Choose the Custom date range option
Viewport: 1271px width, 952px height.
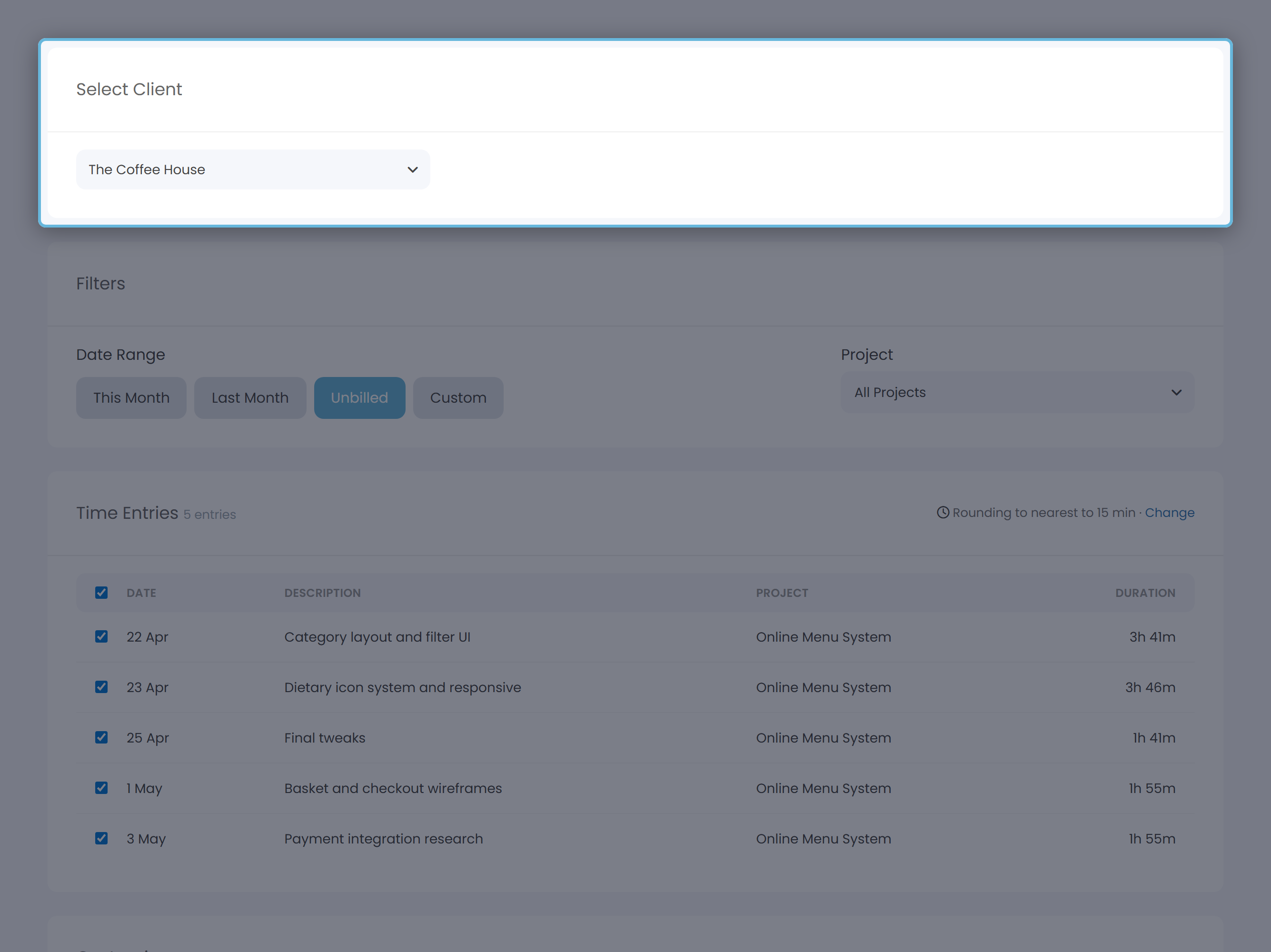458,397
